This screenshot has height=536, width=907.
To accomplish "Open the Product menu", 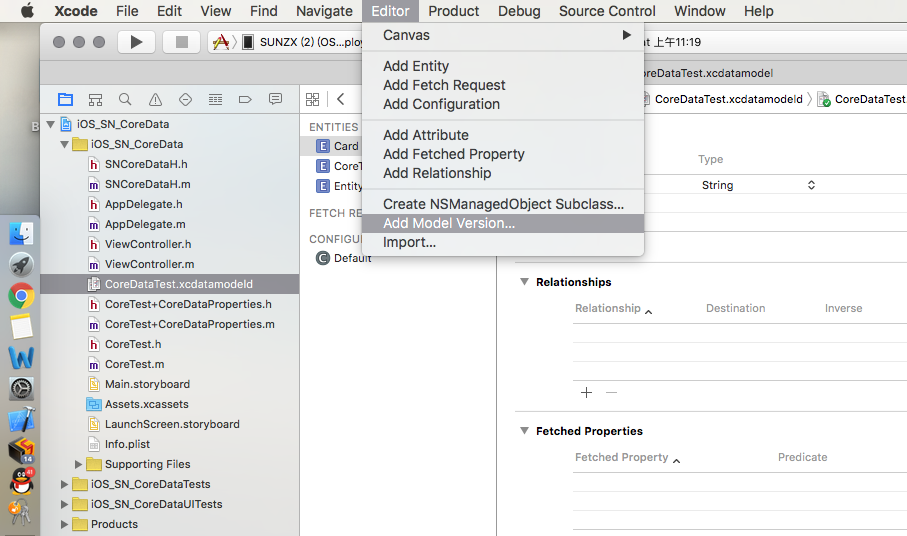I will (454, 11).
